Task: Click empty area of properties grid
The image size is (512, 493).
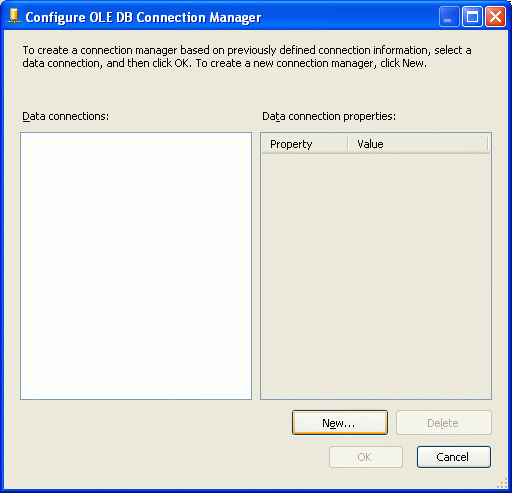Action: (376, 276)
